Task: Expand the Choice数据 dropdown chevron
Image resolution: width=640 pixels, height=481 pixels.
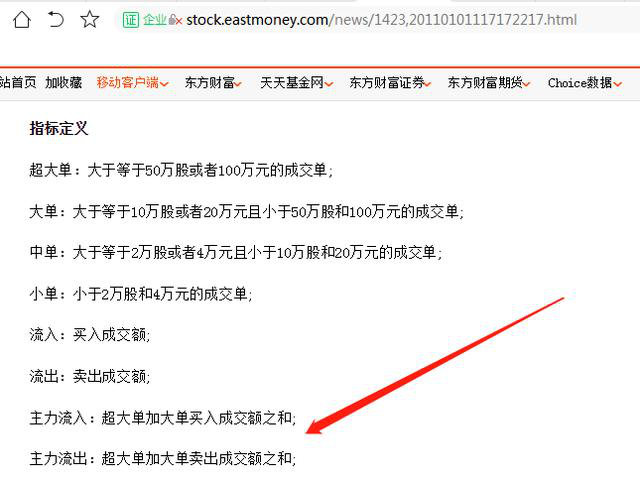Action: [x=617, y=84]
